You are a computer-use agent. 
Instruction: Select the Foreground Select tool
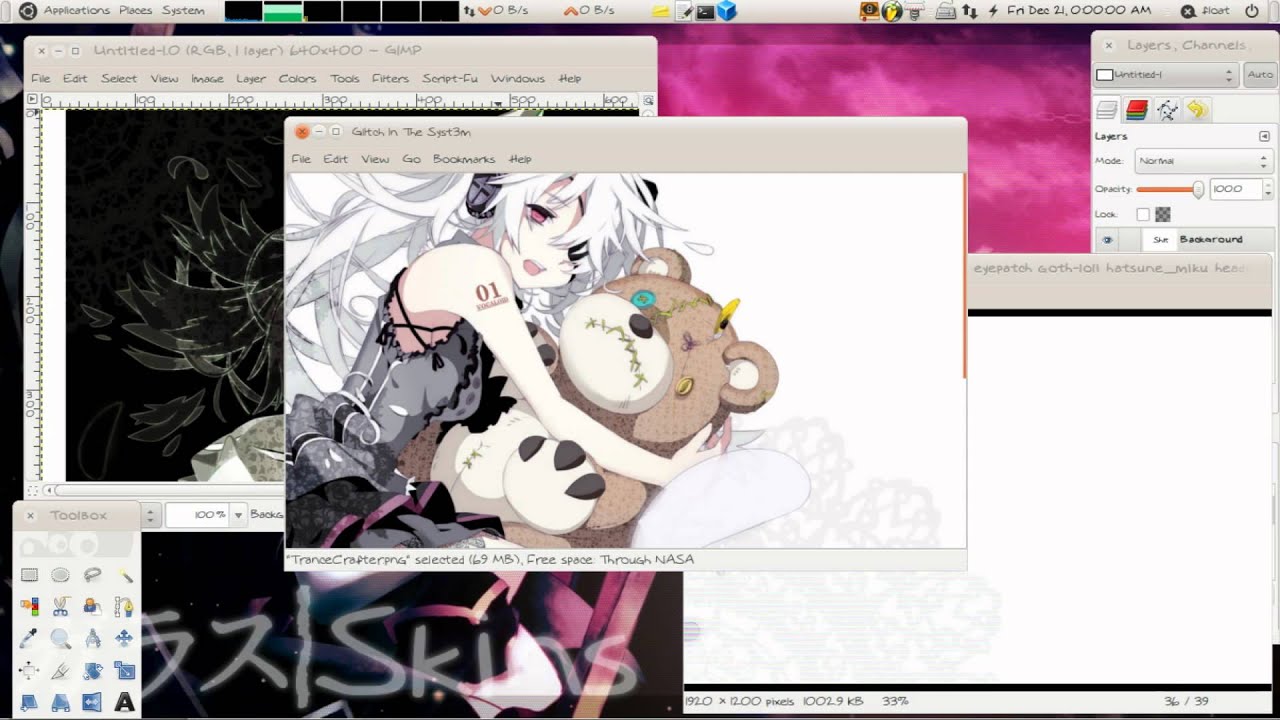tap(93, 606)
